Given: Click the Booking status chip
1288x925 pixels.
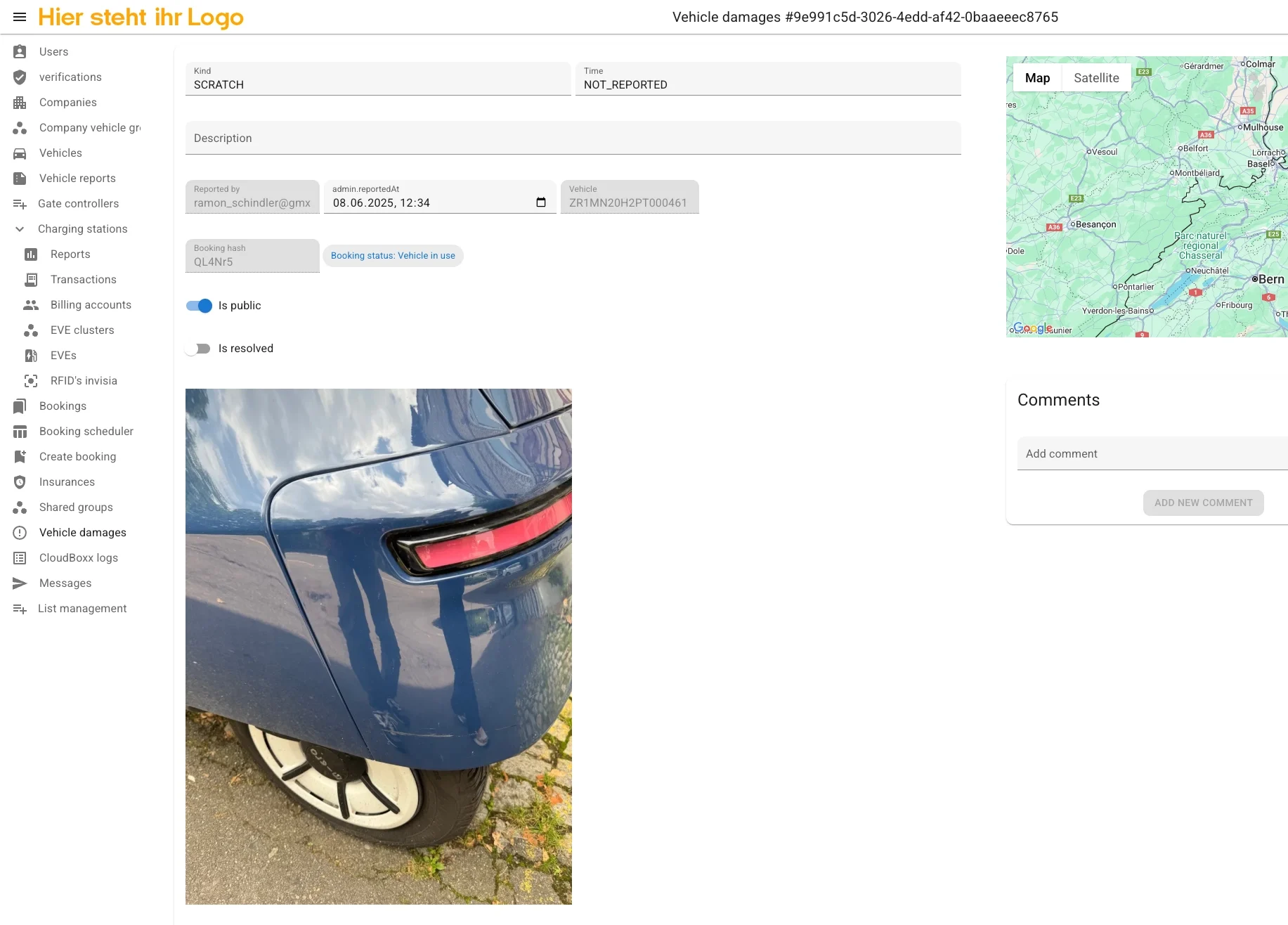Looking at the screenshot, I should coord(393,256).
